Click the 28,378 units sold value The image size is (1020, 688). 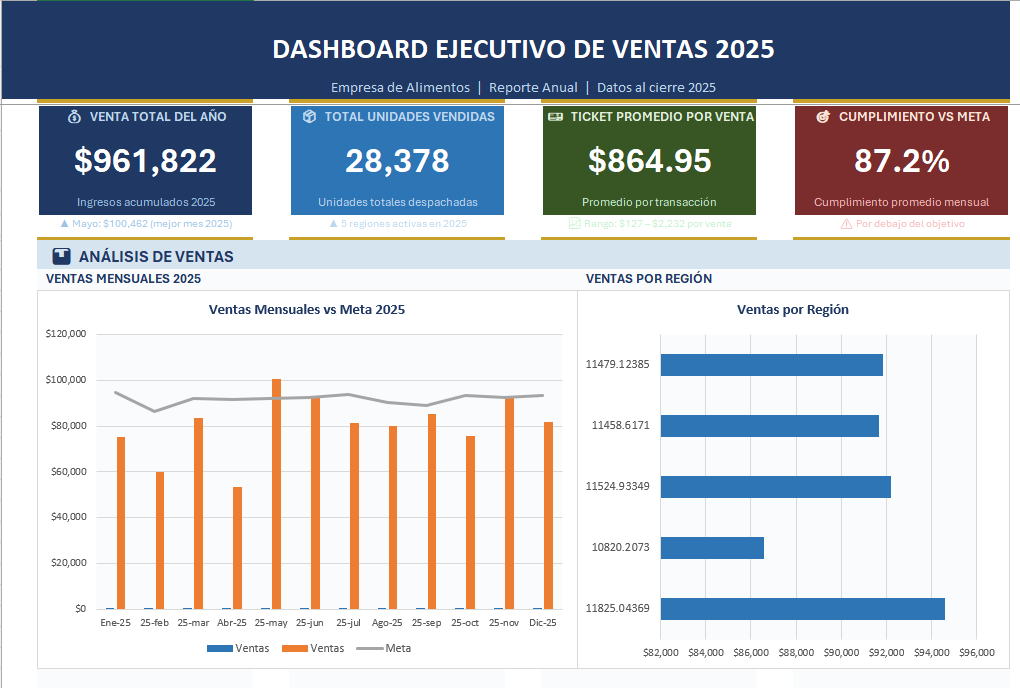(397, 161)
